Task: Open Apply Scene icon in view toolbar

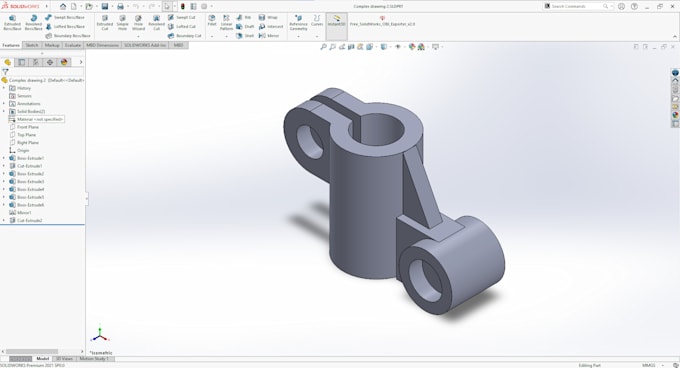Action: 421,47
